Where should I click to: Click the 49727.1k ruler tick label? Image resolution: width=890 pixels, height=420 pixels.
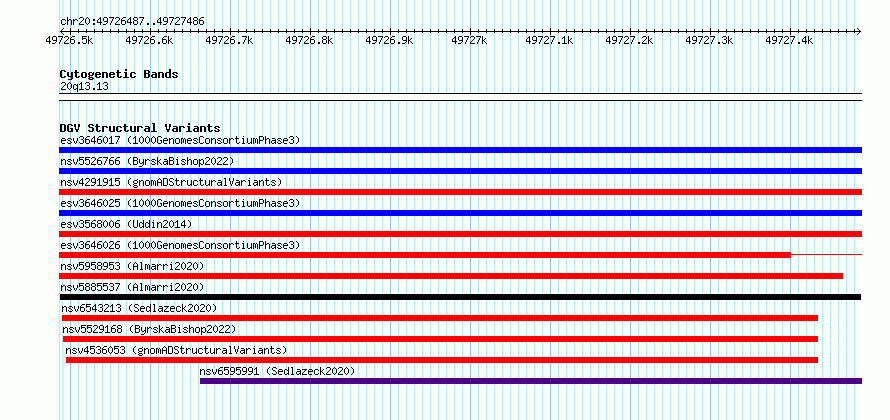[550, 40]
